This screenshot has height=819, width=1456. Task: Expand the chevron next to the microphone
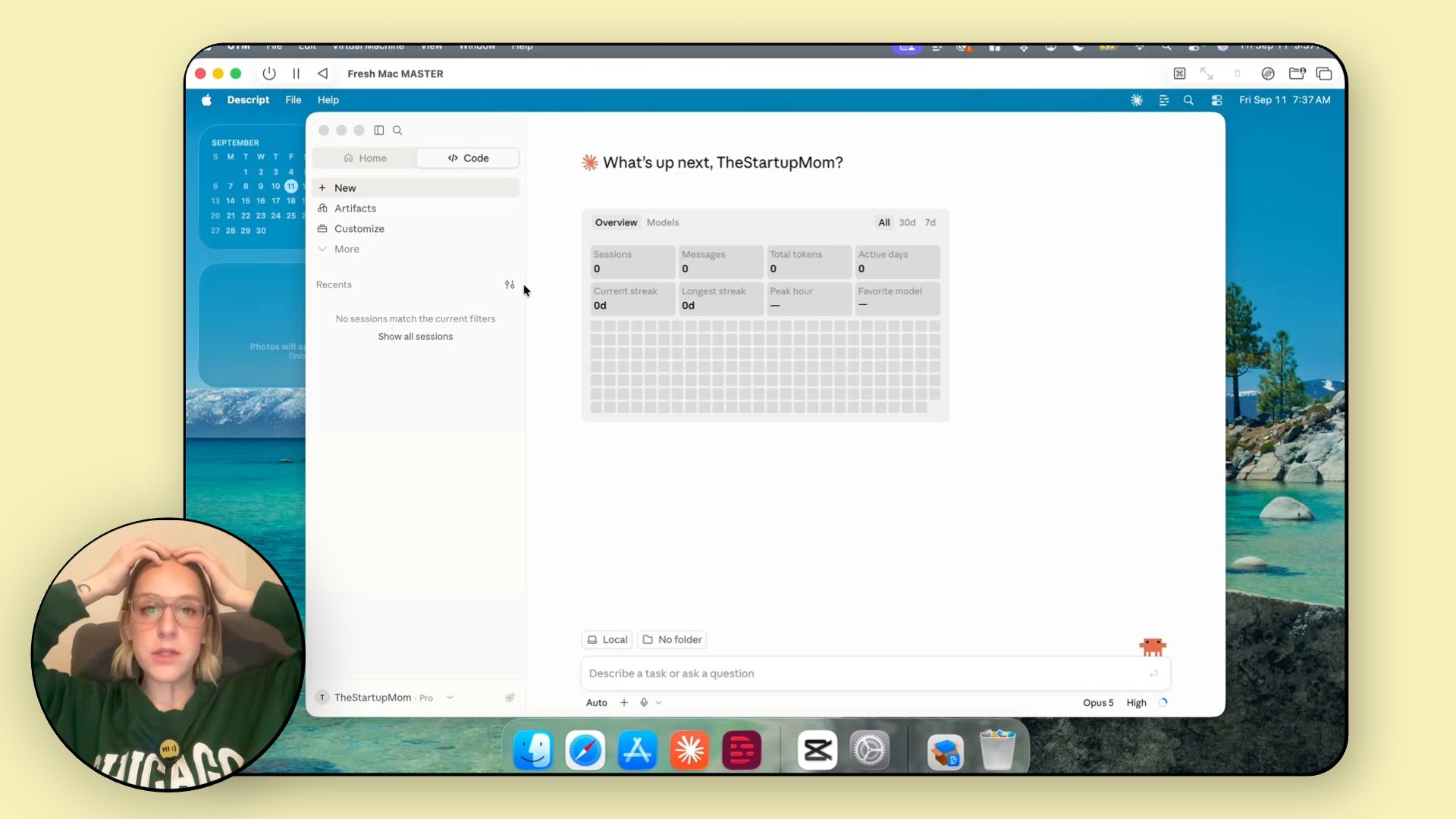coord(659,702)
